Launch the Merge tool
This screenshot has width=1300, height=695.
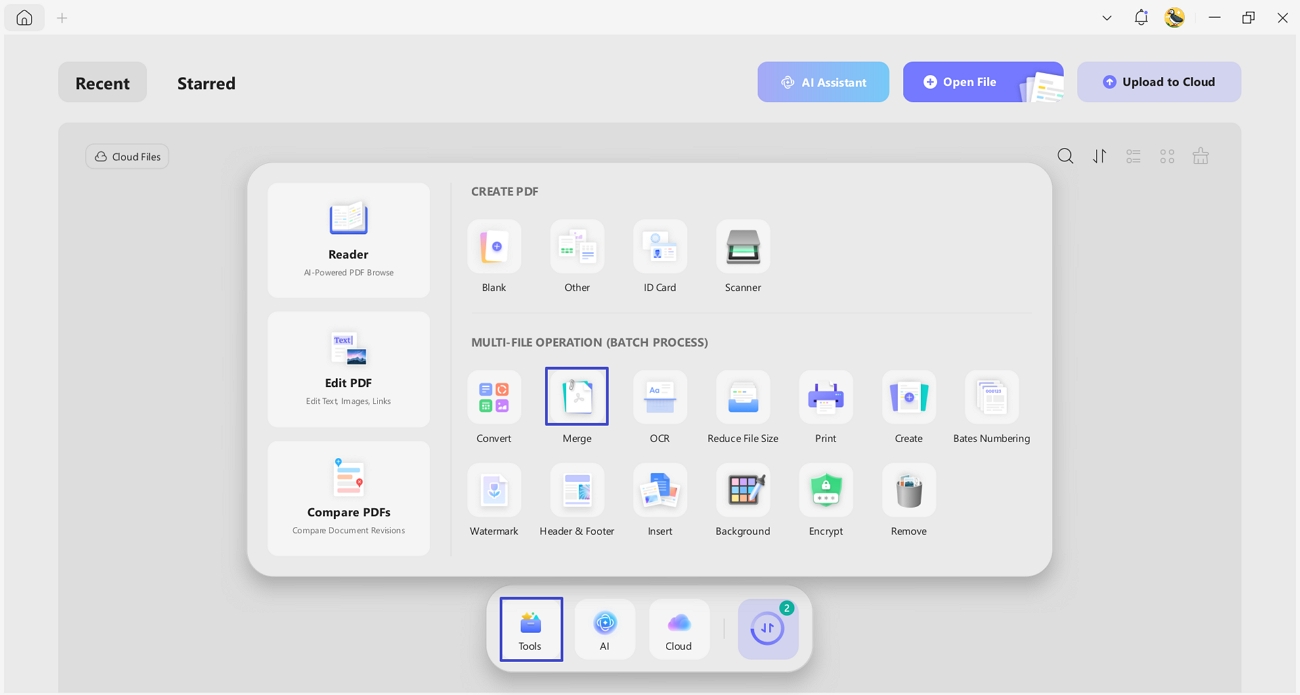pyautogui.click(x=577, y=408)
